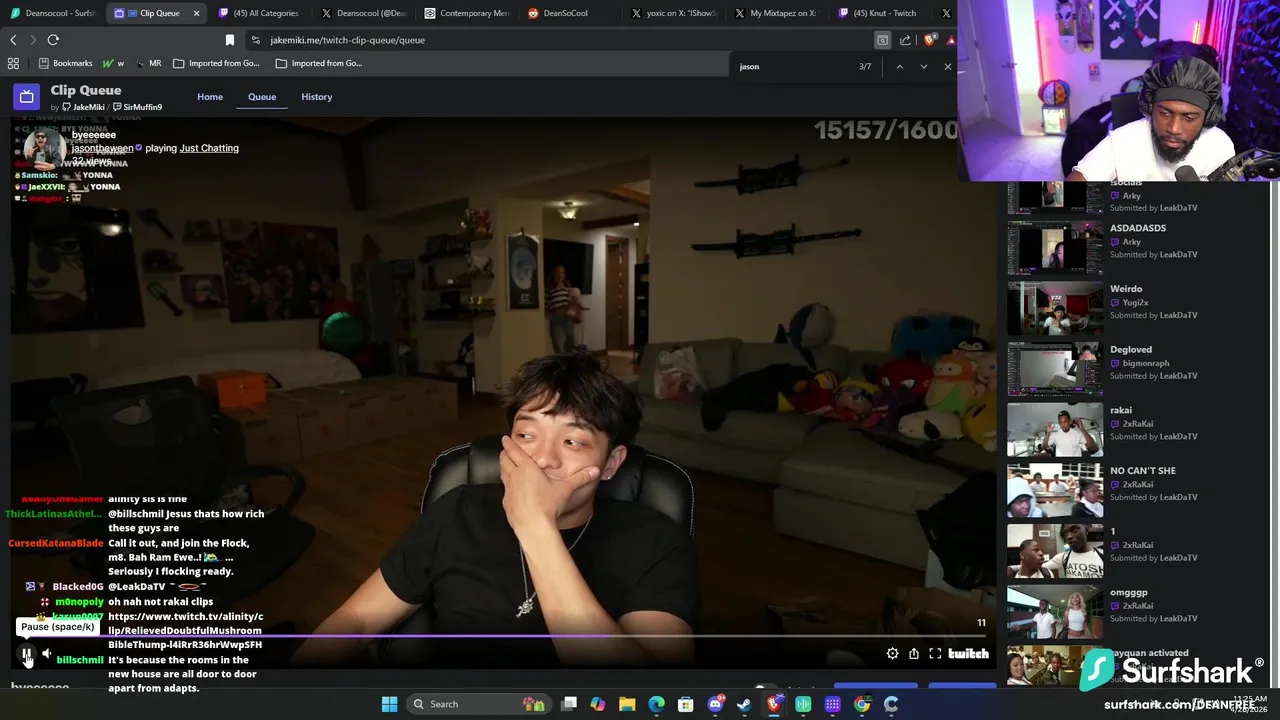1280x720 pixels.
Task: Open the SirMuffin9 author link
Action: [x=137, y=107]
